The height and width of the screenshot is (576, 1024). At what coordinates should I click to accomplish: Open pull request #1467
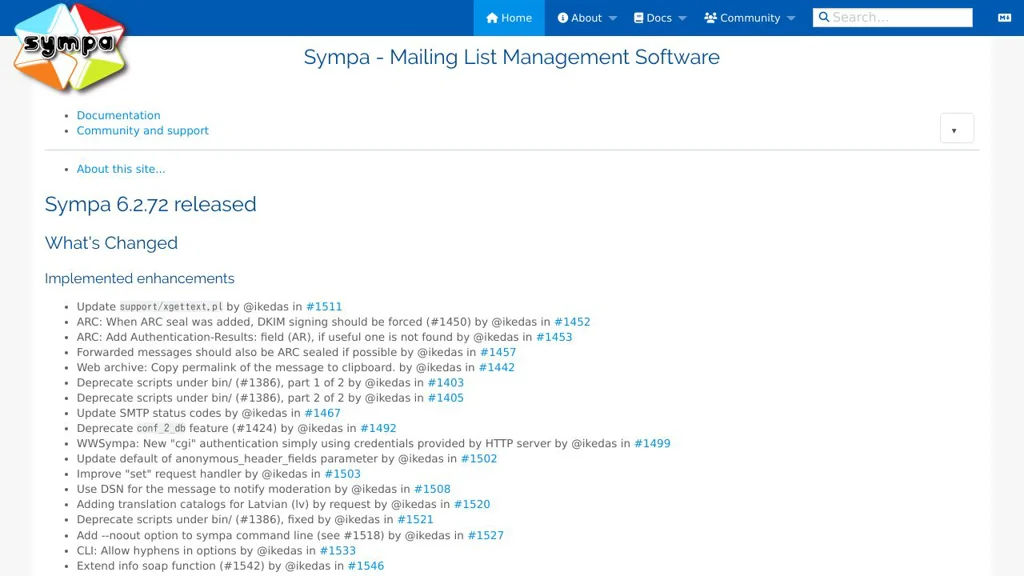(323, 413)
